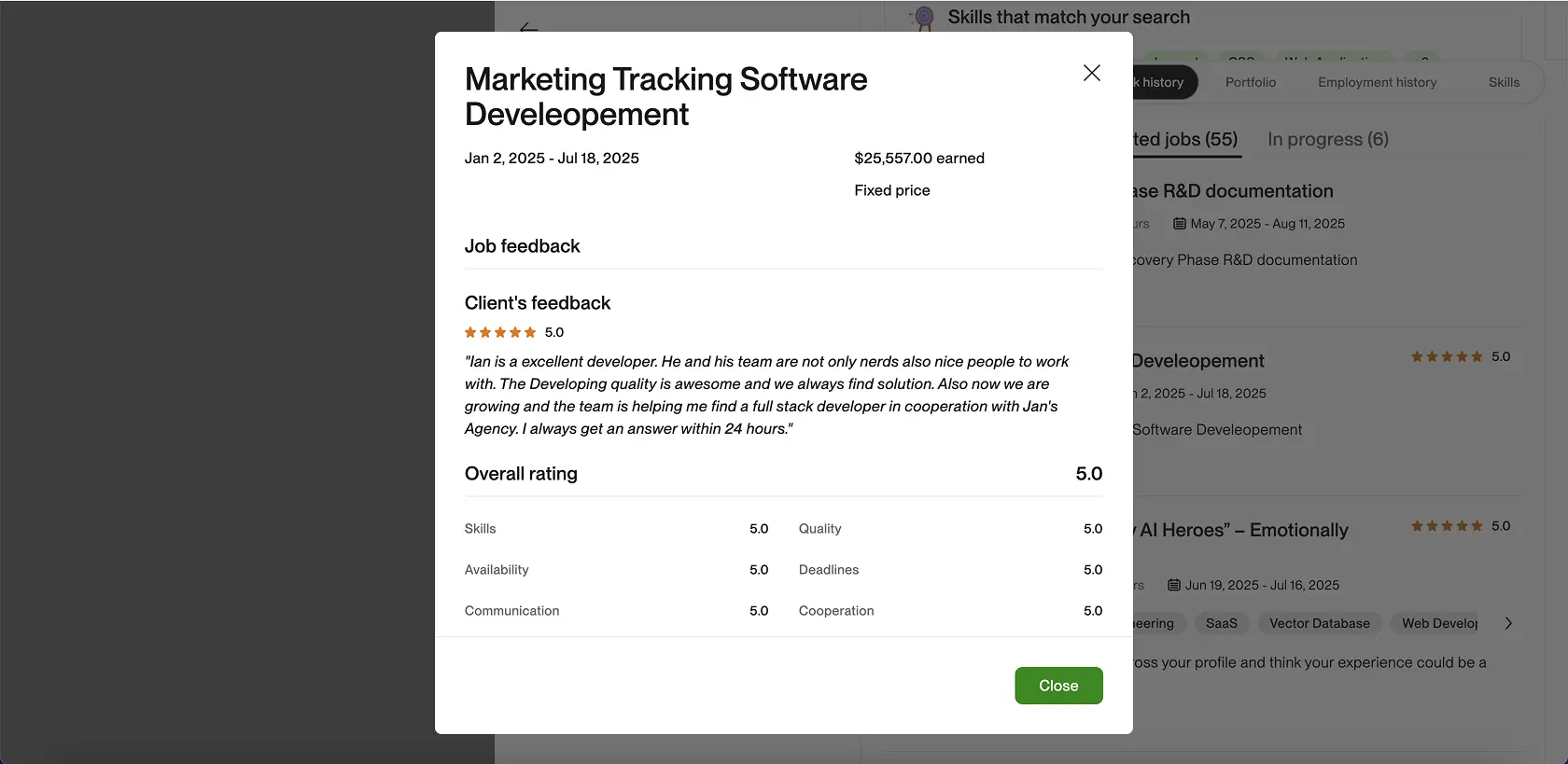Open the Portfolio tab

[x=1250, y=82]
